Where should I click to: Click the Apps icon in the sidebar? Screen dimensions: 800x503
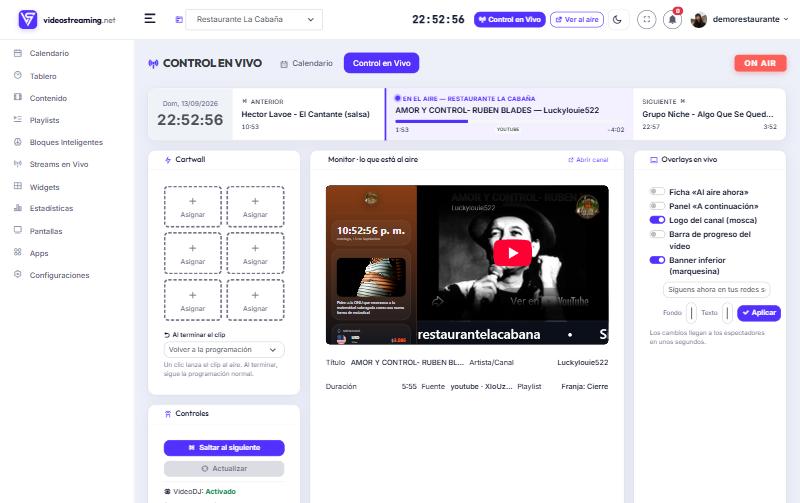(x=18, y=253)
